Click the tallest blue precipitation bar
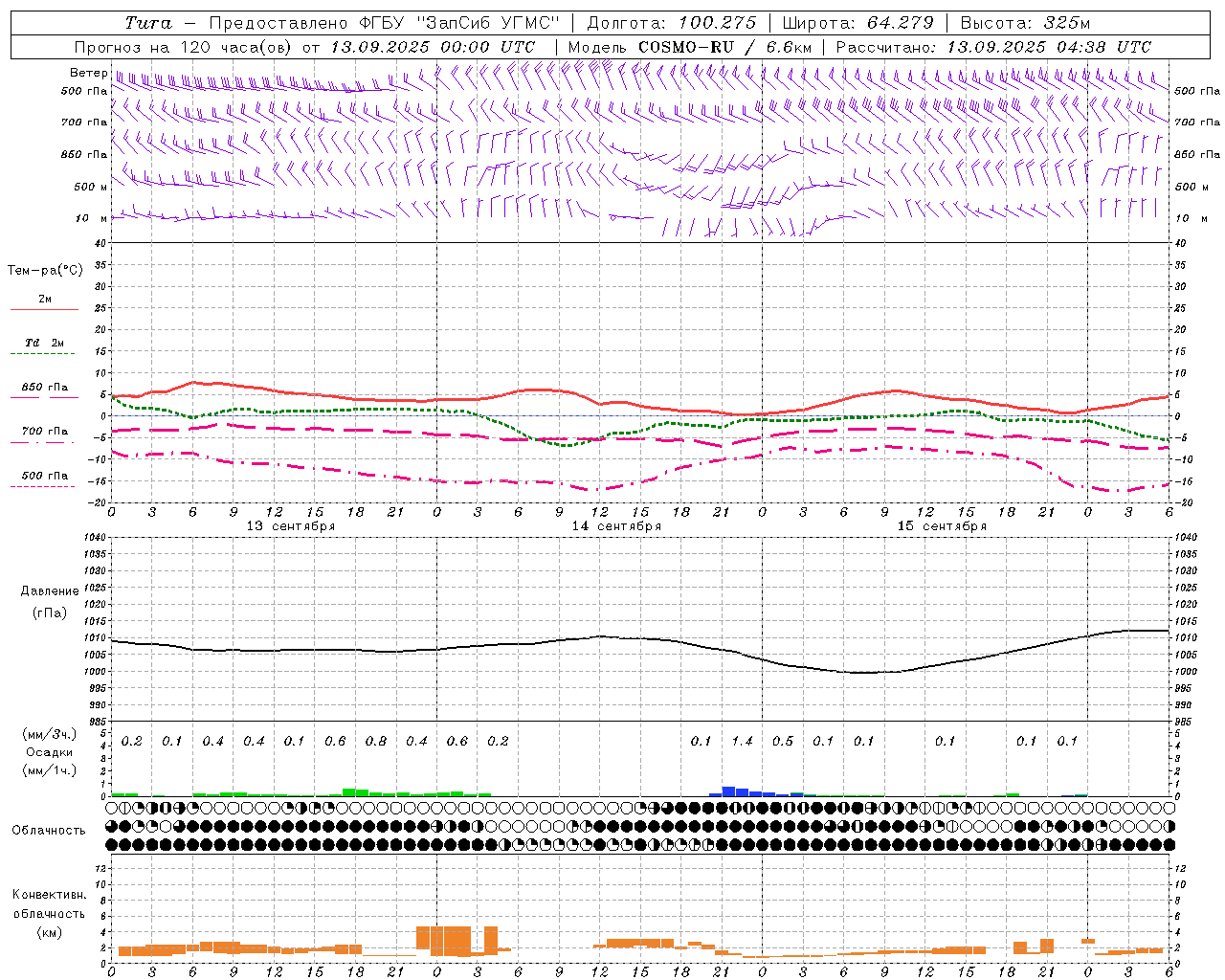The image size is (1225, 980). [728, 791]
